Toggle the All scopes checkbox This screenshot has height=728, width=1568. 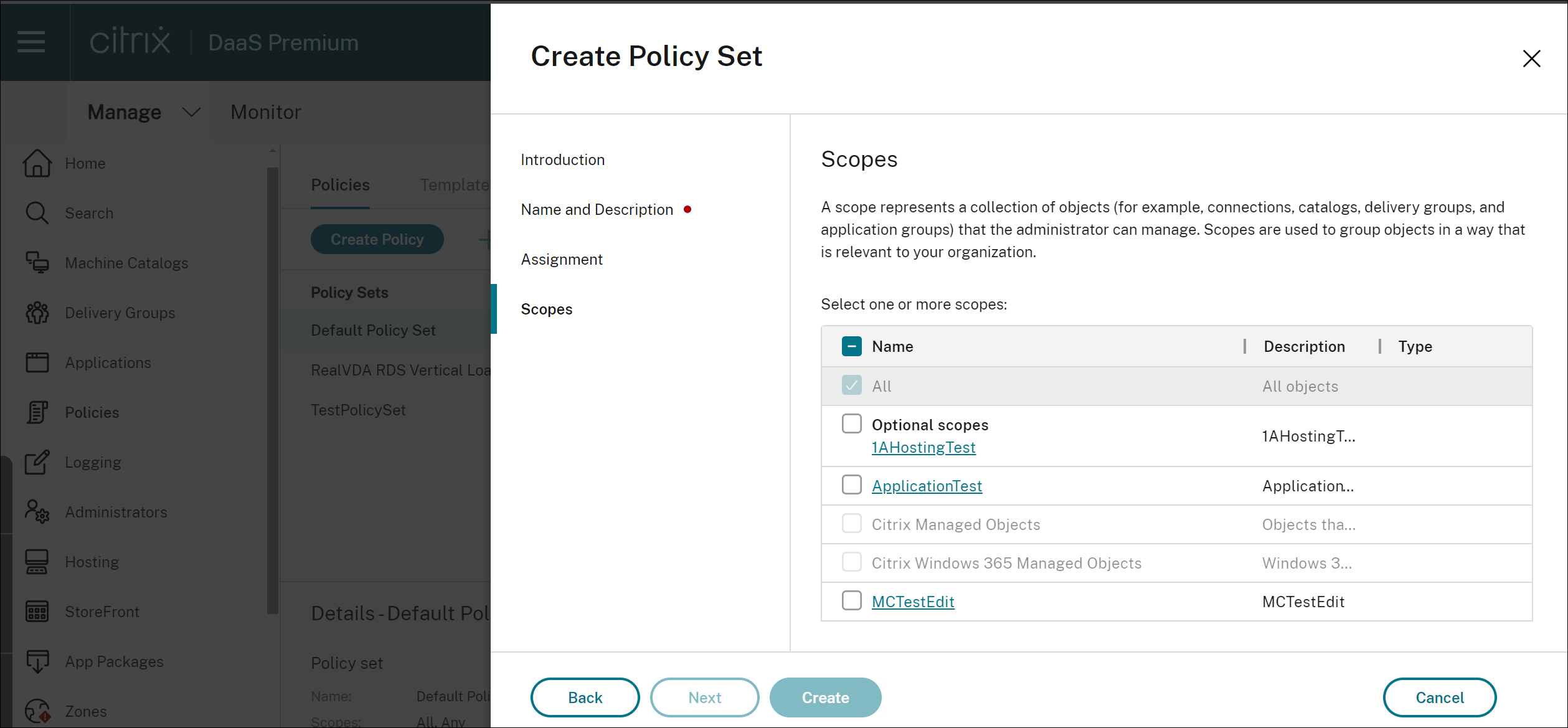852,385
